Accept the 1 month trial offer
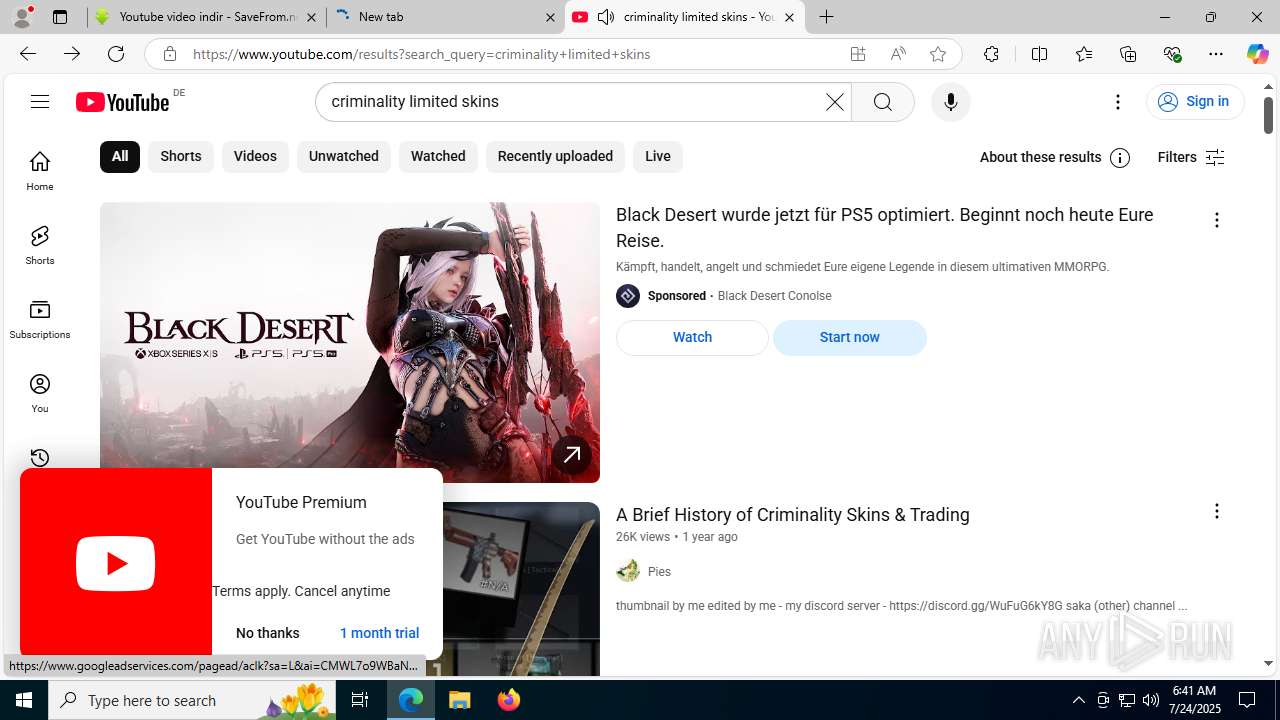Image resolution: width=1280 pixels, height=720 pixels. point(379,633)
